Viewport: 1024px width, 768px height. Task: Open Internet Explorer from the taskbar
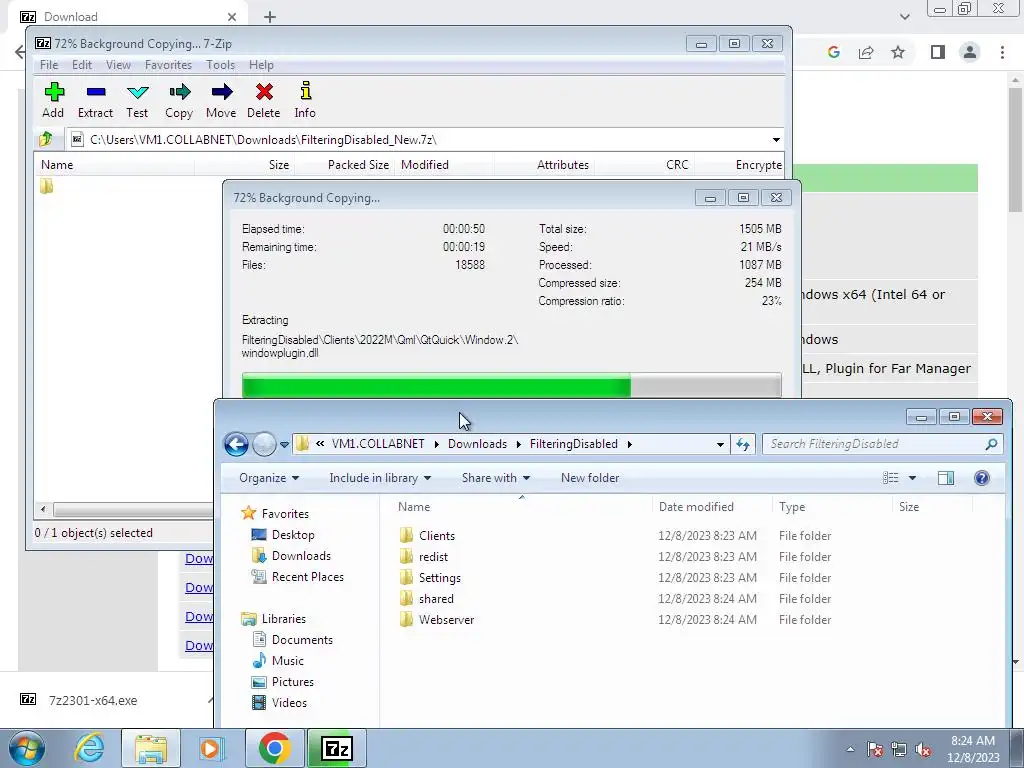tap(89, 748)
